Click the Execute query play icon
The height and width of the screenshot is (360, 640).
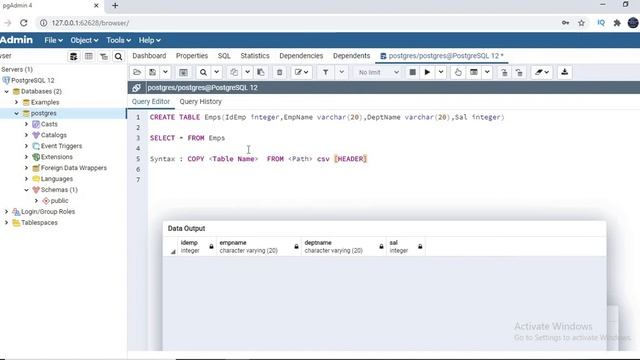427,72
